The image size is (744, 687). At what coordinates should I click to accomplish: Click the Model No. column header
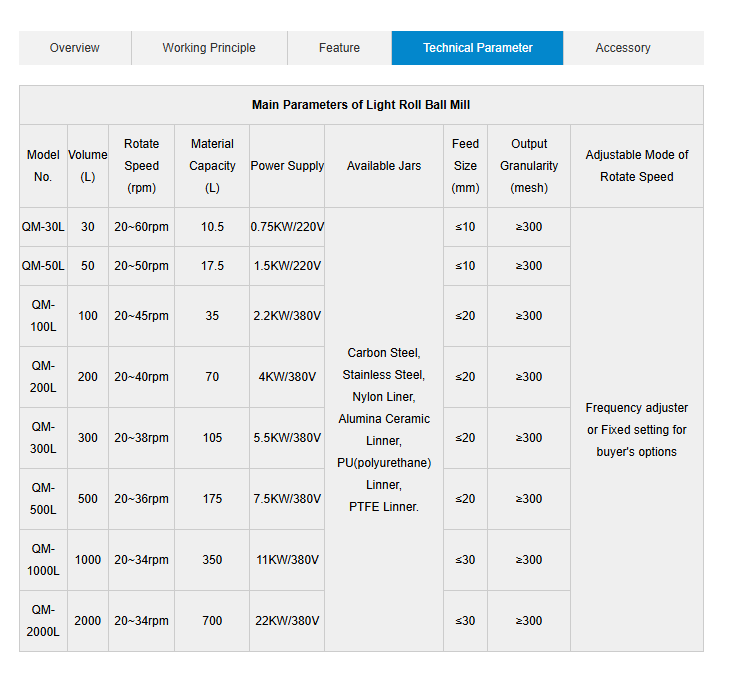coord(43,166)
